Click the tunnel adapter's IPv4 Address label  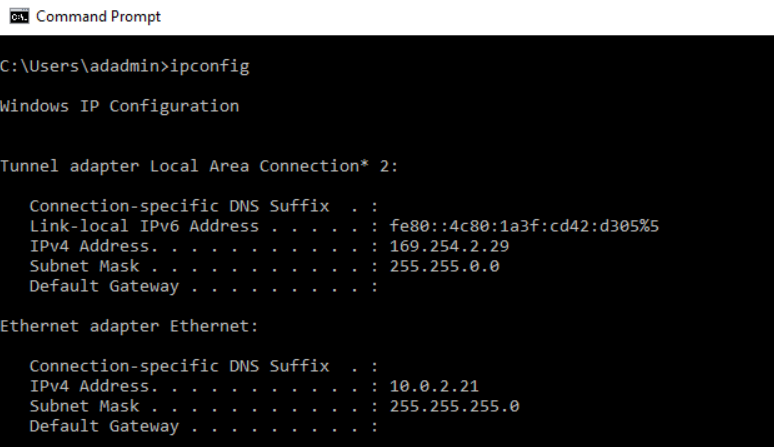pyautogui.click(x=90, y=246)
